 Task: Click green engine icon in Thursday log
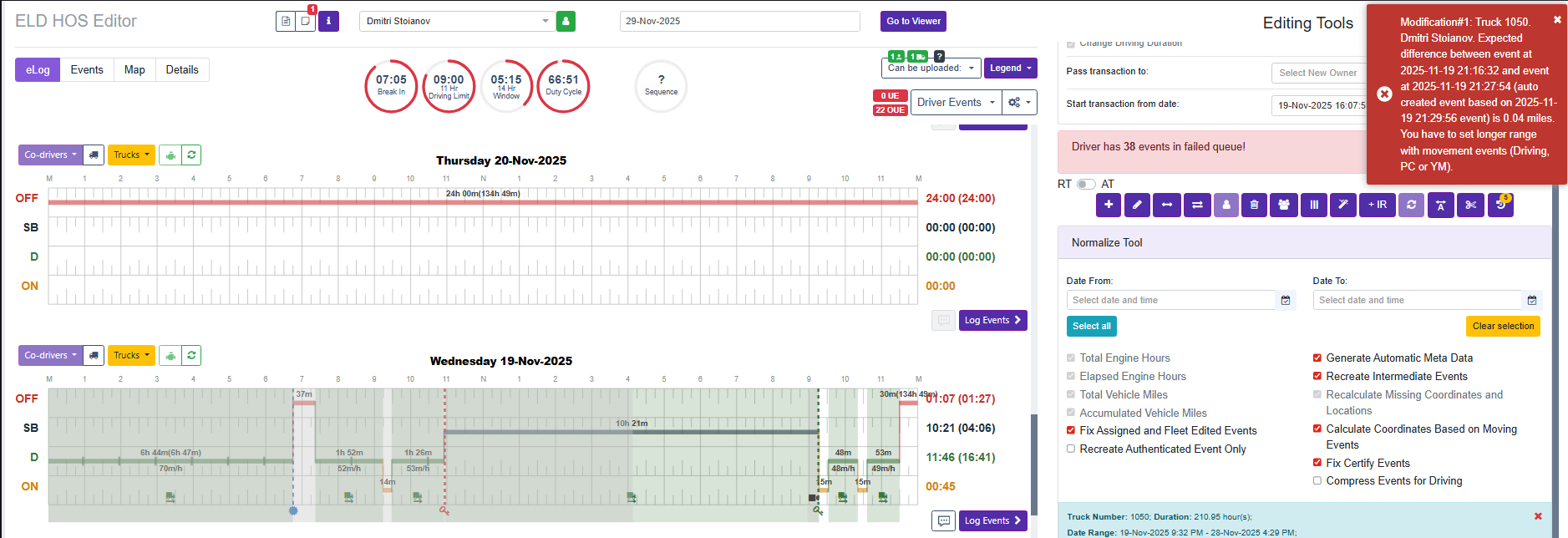[x=170, y=155]
